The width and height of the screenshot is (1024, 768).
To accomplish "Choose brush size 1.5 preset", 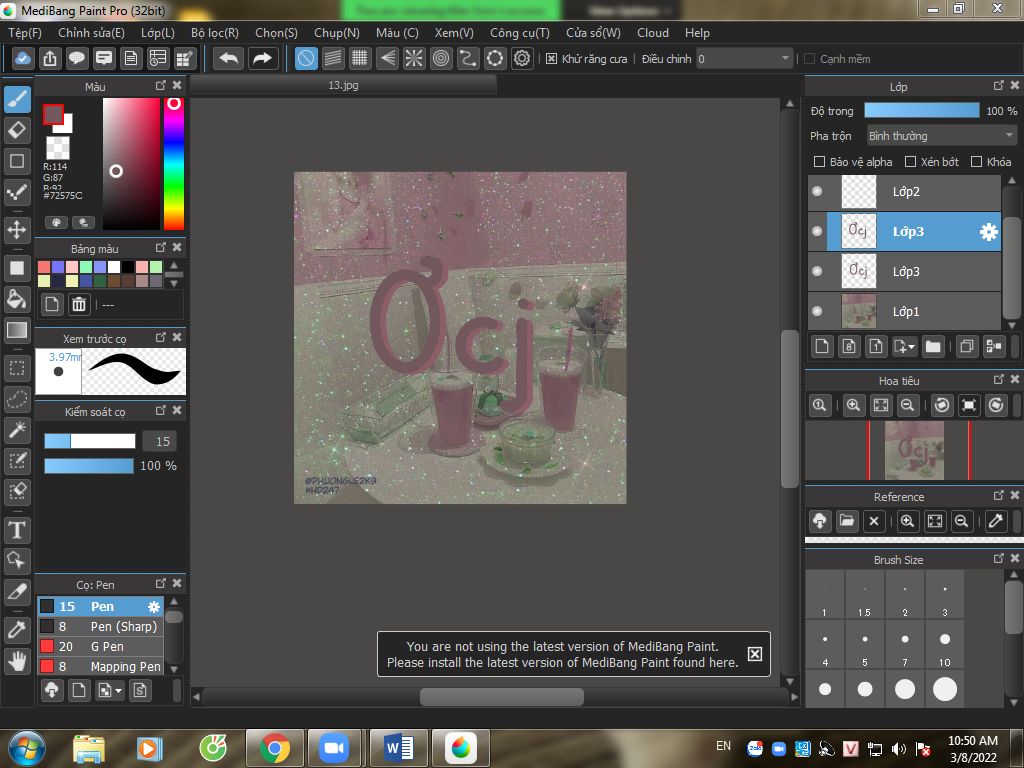I will coord(865,595).
